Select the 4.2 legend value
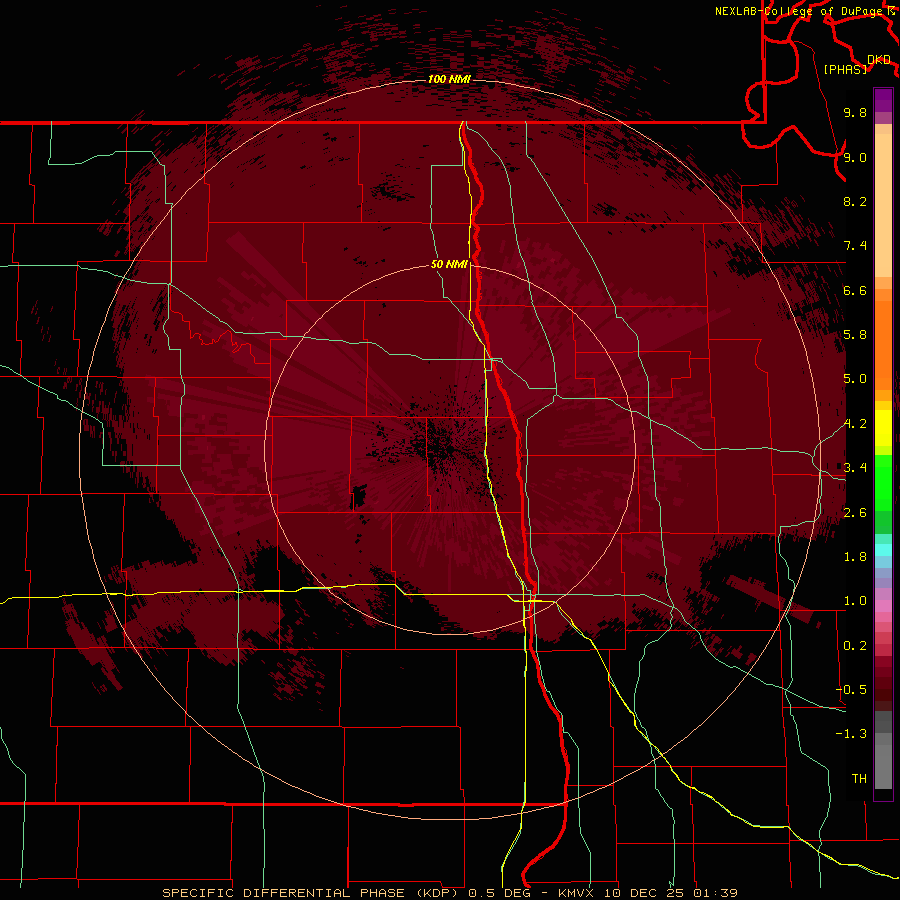 tap(855, 424)
